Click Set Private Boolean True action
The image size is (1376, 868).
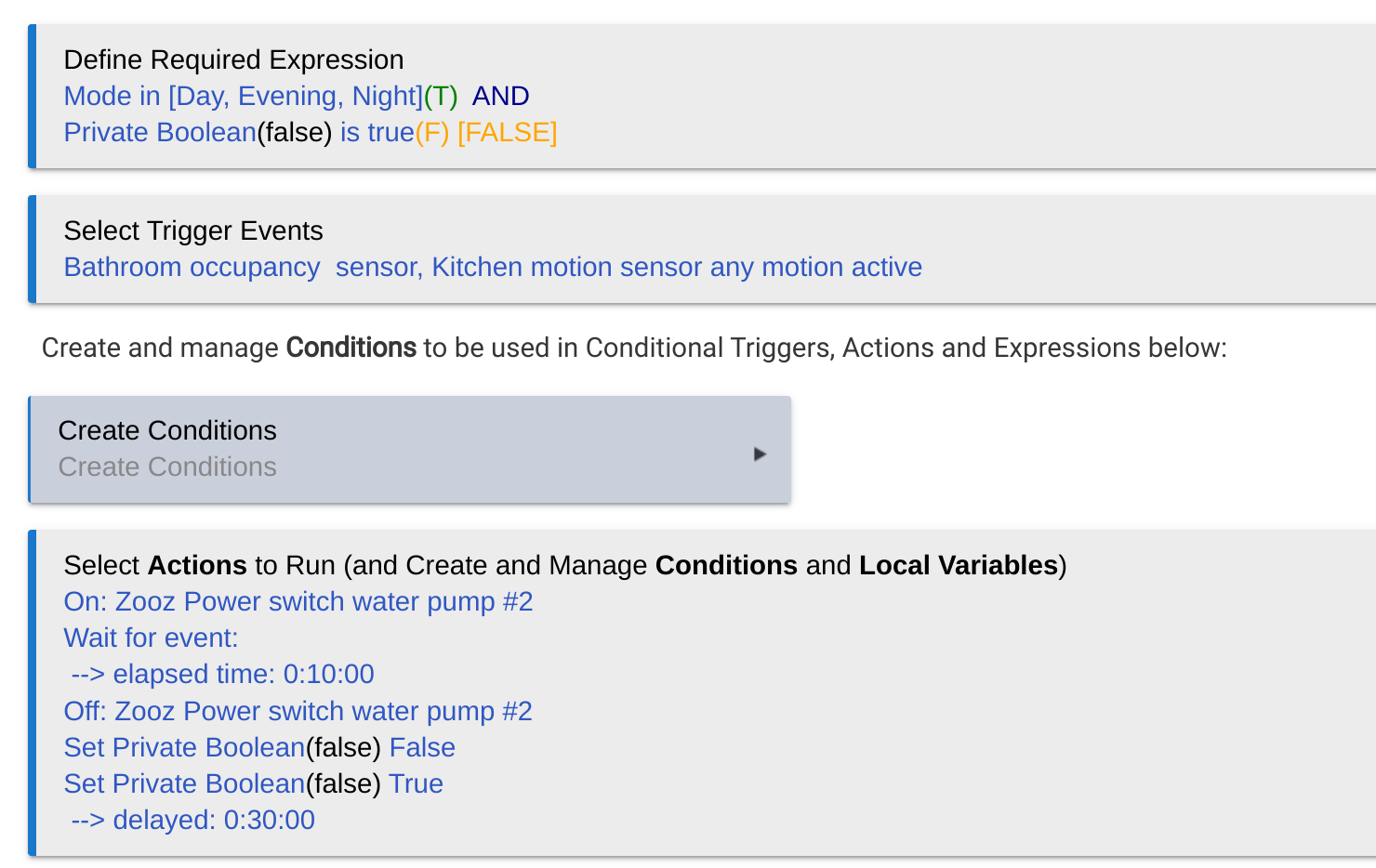click(x=254, y=784)
